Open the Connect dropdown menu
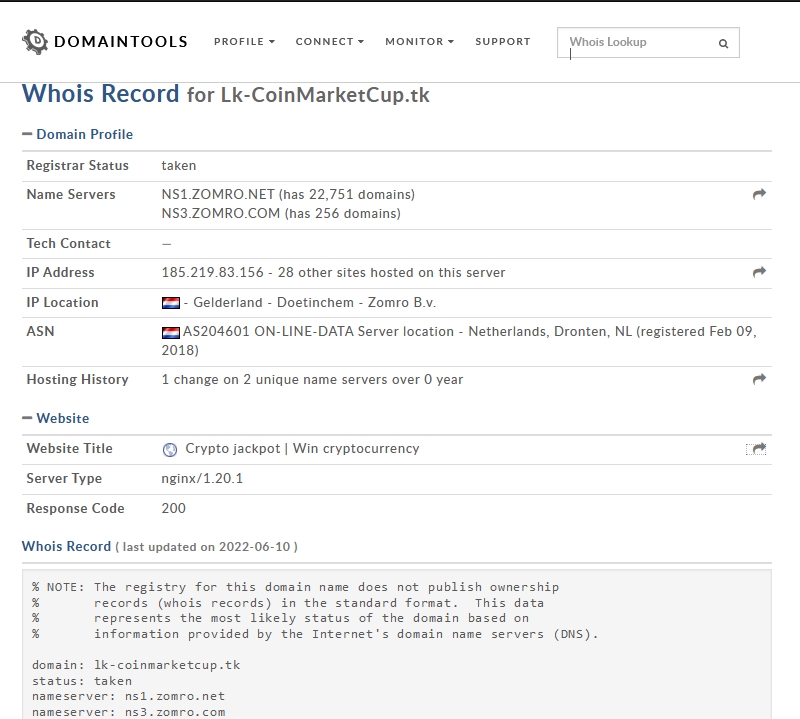The image size is (800, 719). click(x=330, y=41)
